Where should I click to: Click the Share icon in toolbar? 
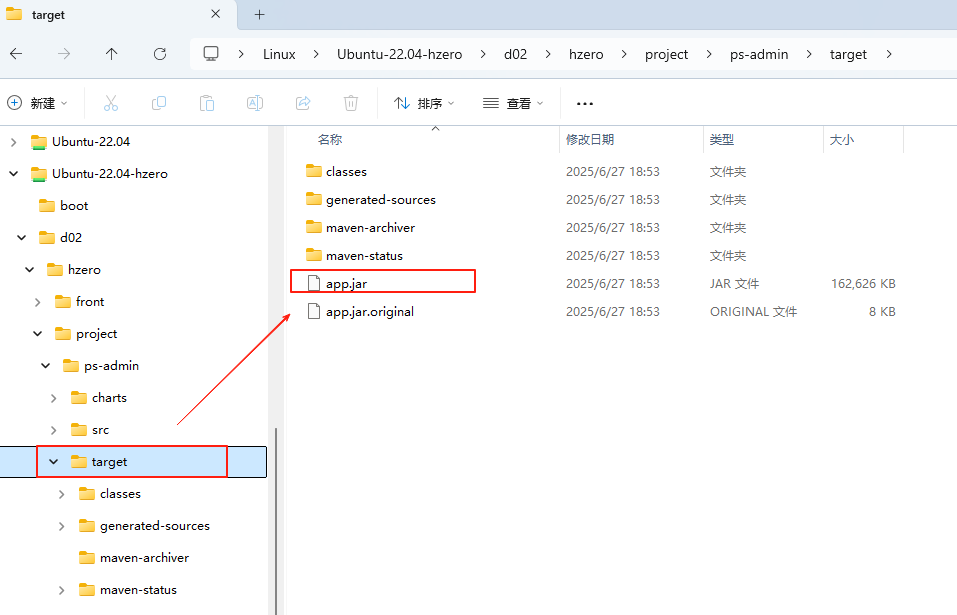(303, 103)
